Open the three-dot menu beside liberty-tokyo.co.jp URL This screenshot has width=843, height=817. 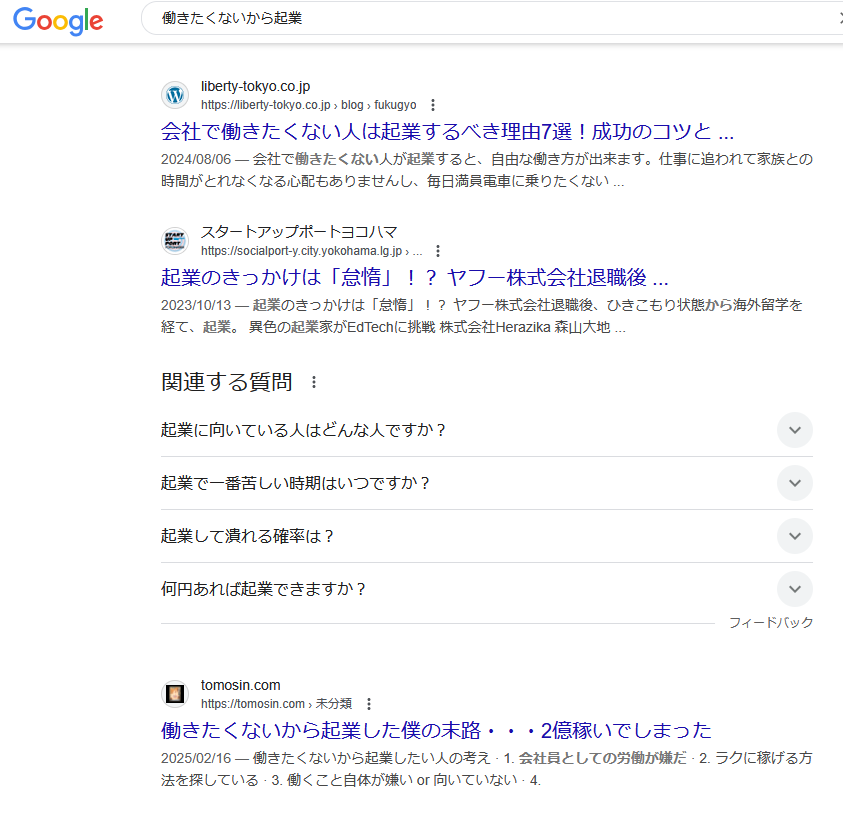pos(433,105)
